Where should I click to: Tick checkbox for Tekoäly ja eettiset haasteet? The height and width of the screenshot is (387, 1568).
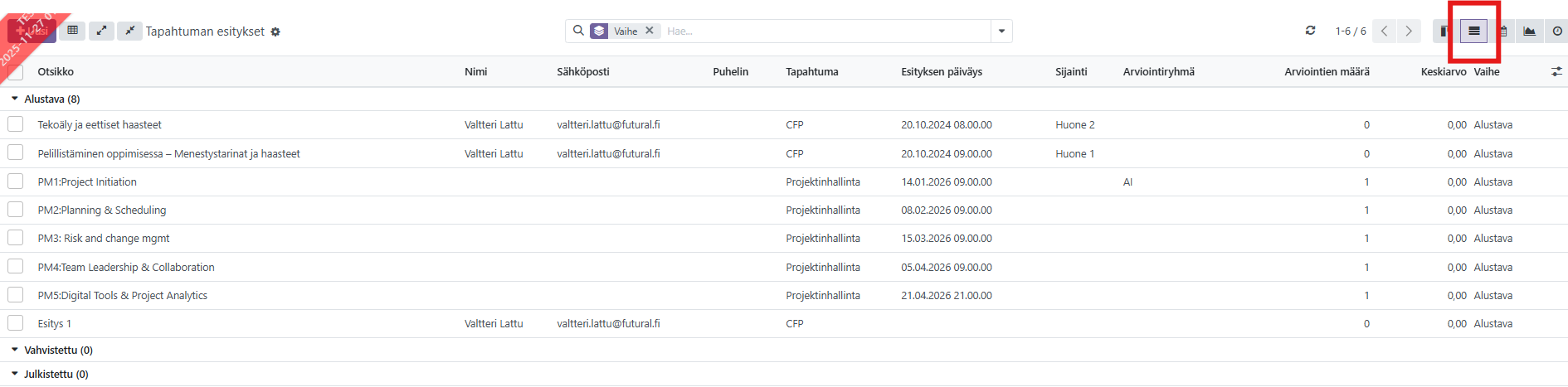16,124
